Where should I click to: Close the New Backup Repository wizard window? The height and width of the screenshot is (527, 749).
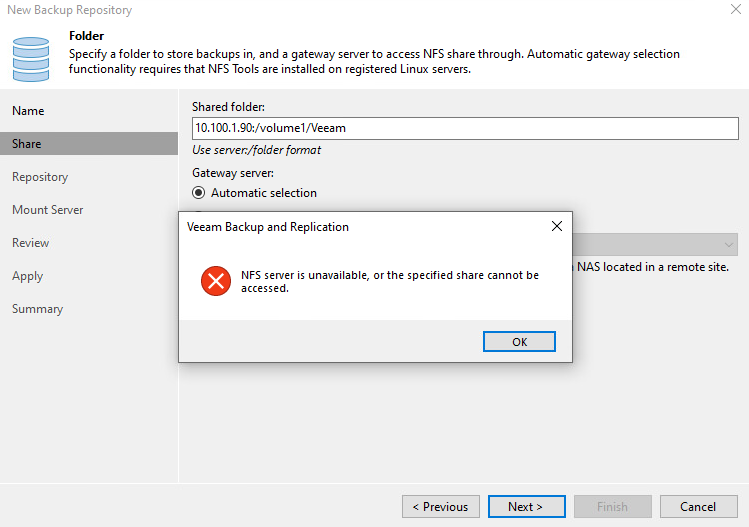pos(736,9)
